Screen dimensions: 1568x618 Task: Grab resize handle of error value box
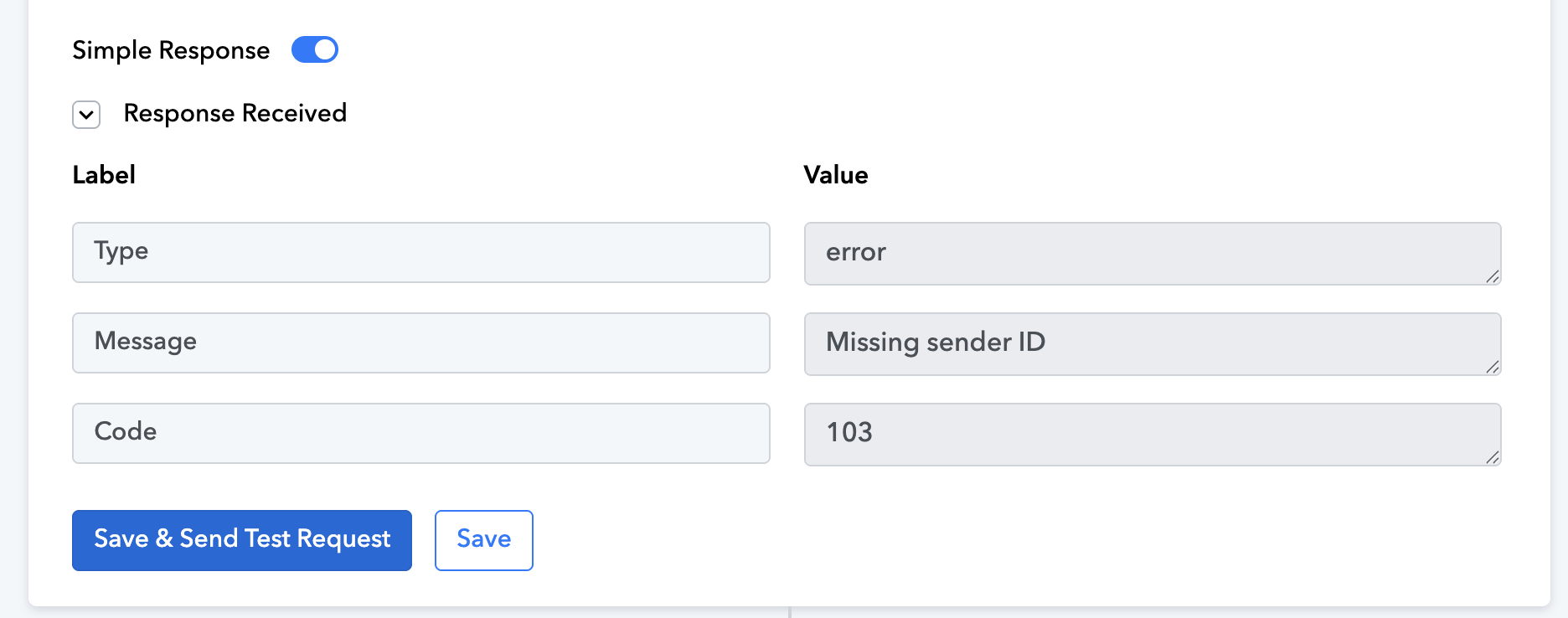point(1493,277)
